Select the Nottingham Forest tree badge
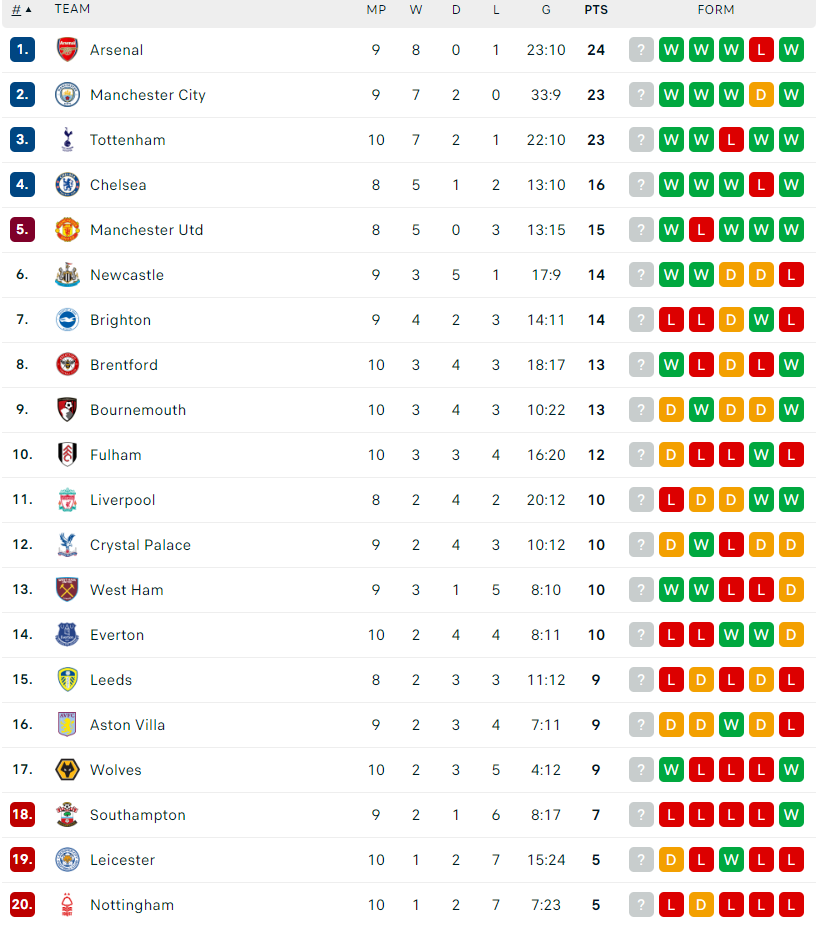Image resolution: width=817 pixels, height=927 pixels. [67, 905]
